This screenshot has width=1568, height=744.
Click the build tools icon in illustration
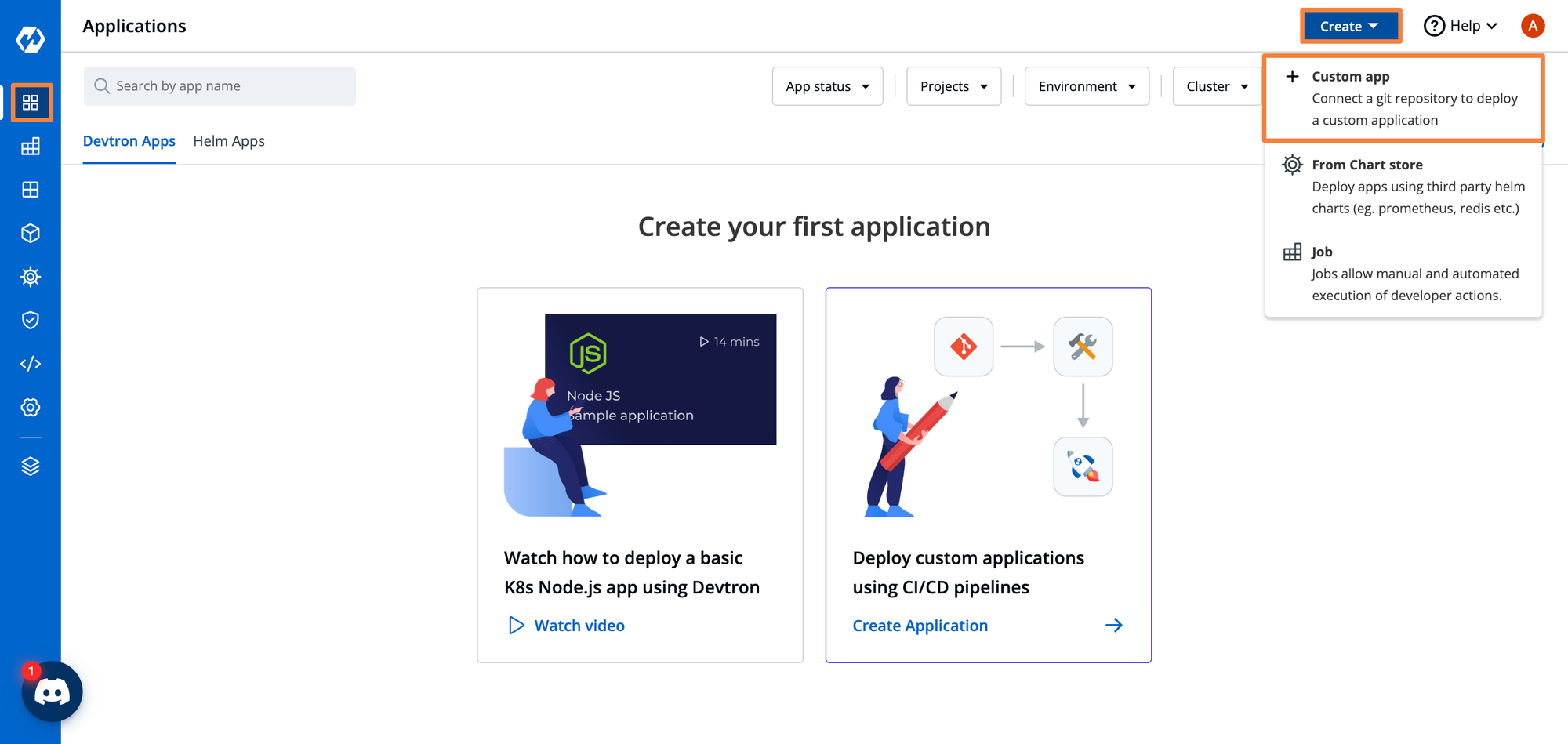1083,347
